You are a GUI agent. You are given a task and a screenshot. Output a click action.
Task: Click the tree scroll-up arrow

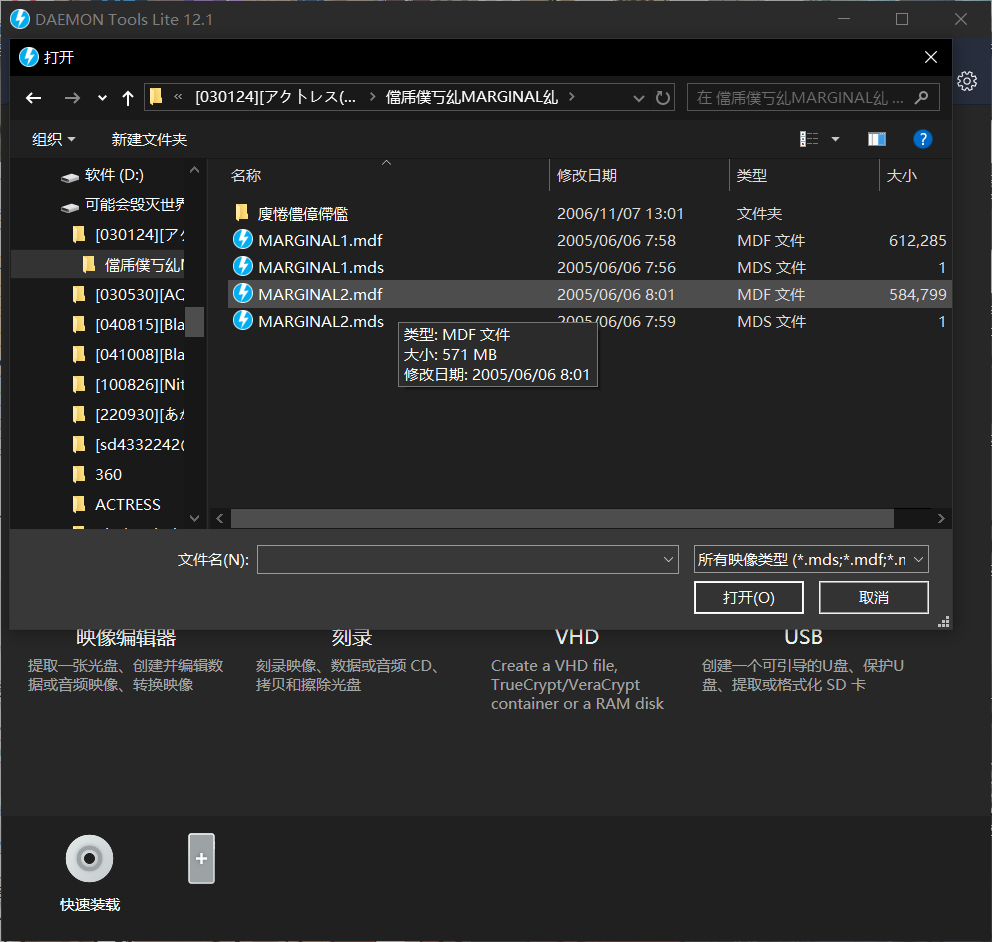point(194,170)
